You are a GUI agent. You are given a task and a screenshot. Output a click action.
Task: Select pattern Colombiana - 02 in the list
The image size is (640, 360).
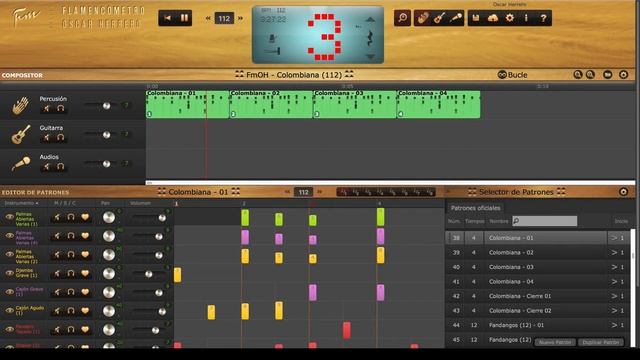tap(538, 252)
